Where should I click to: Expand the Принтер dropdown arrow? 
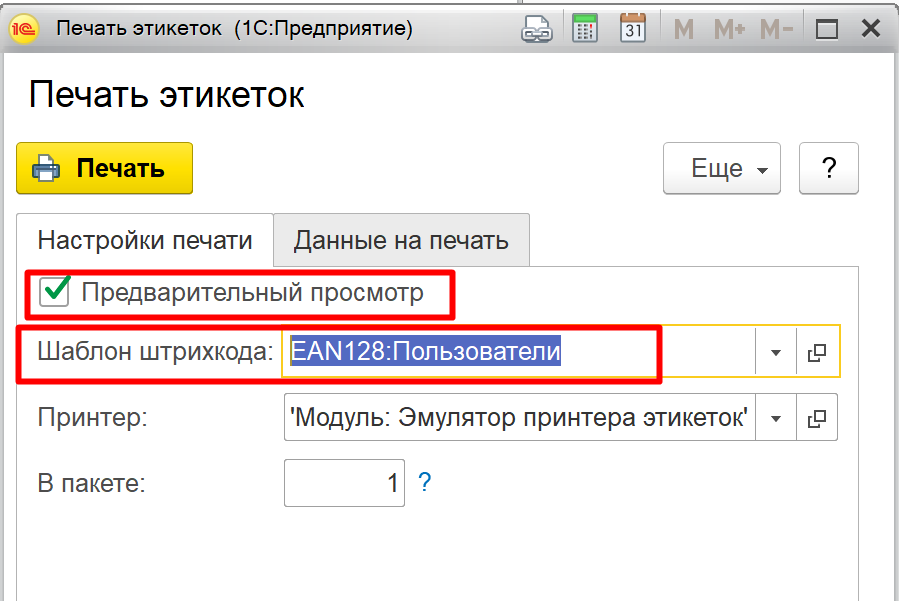776,417
